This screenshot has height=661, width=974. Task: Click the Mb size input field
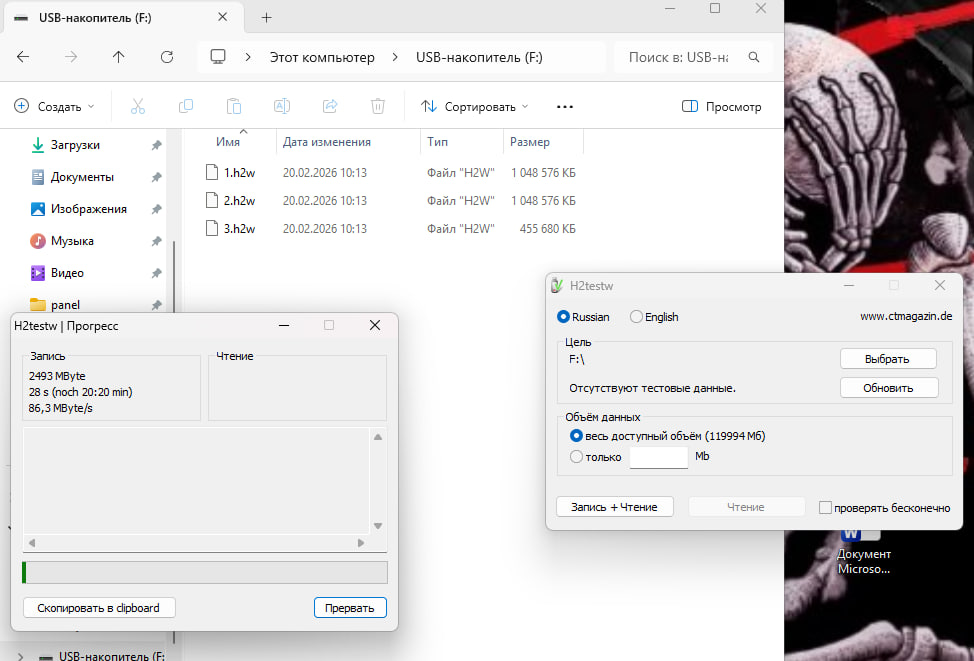tap(658, 457)
